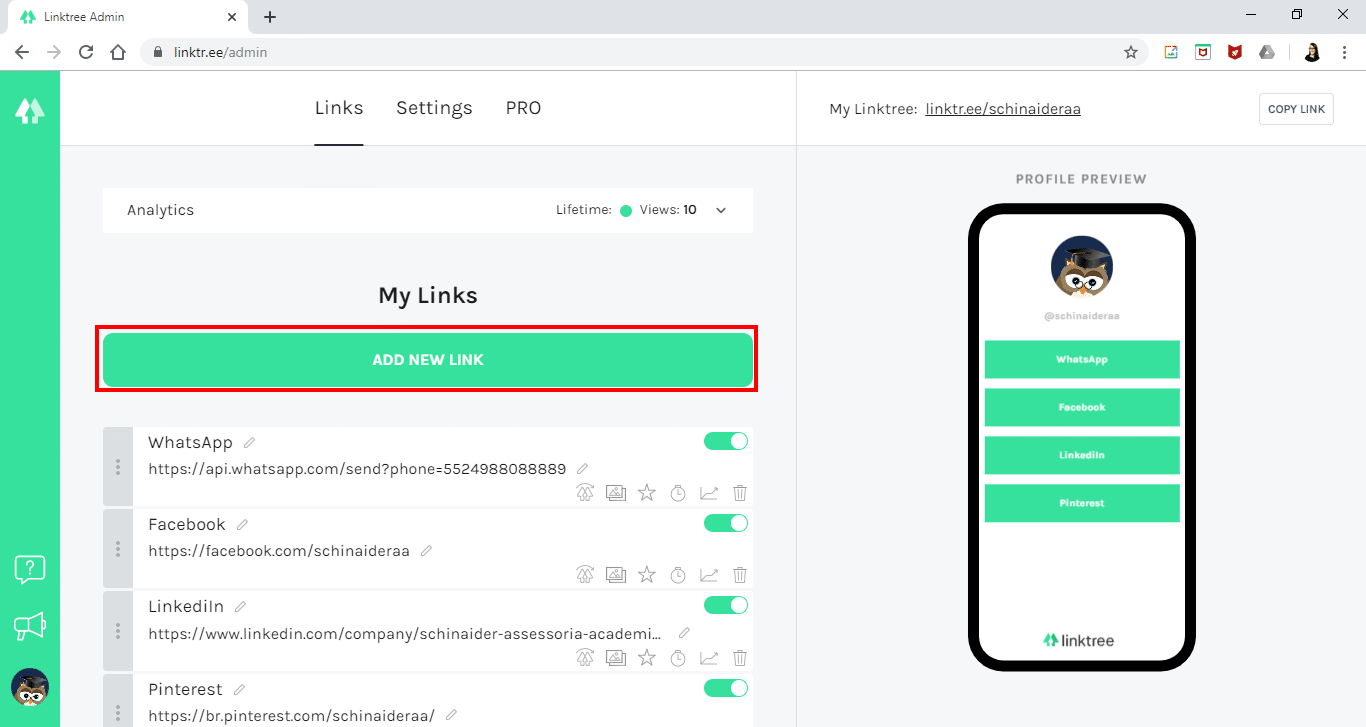This screenshot has width=1366, height=727.
Task: Grab the WhatsApp row drag handle
Action: (x=118, y=467)
